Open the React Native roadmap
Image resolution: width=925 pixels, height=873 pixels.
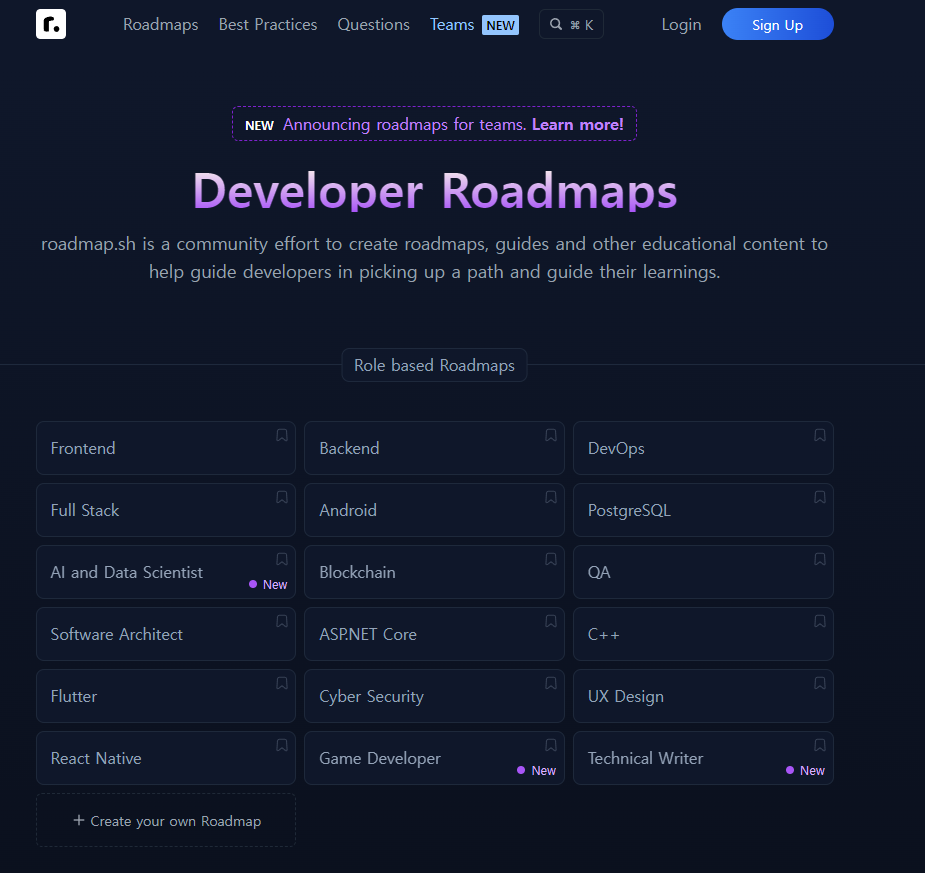click(x=166, y=757)
